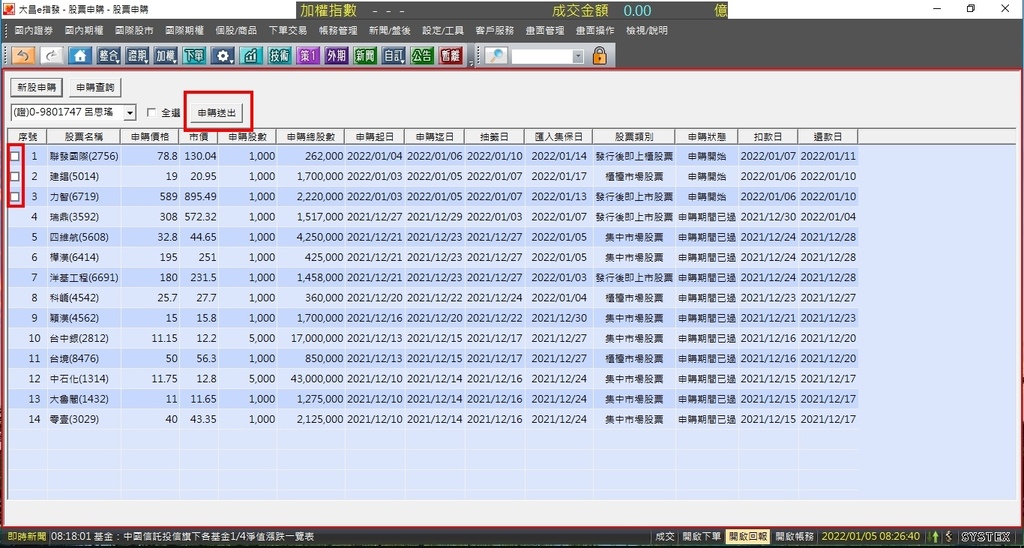This screenshot has width=1024, height=548.
Task: Click the 新股申購 button
Action: tap(37, 87)
